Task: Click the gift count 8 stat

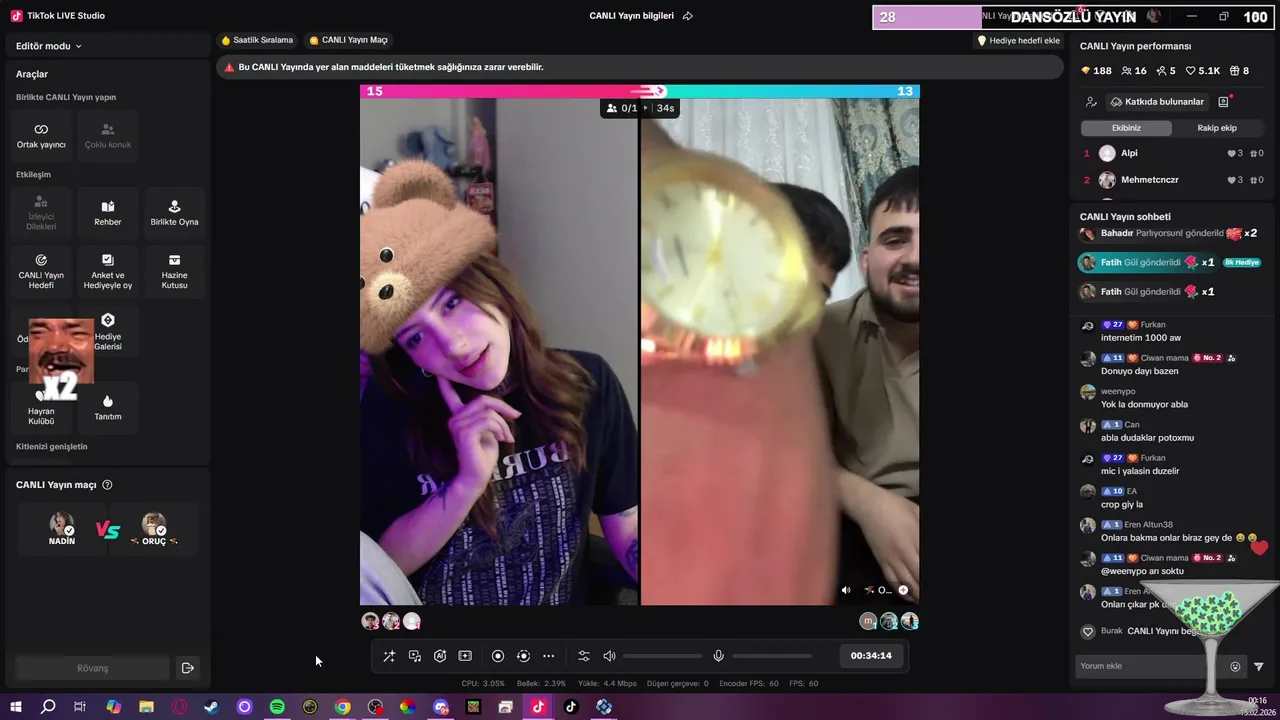Action: (x=1240, y=71)
